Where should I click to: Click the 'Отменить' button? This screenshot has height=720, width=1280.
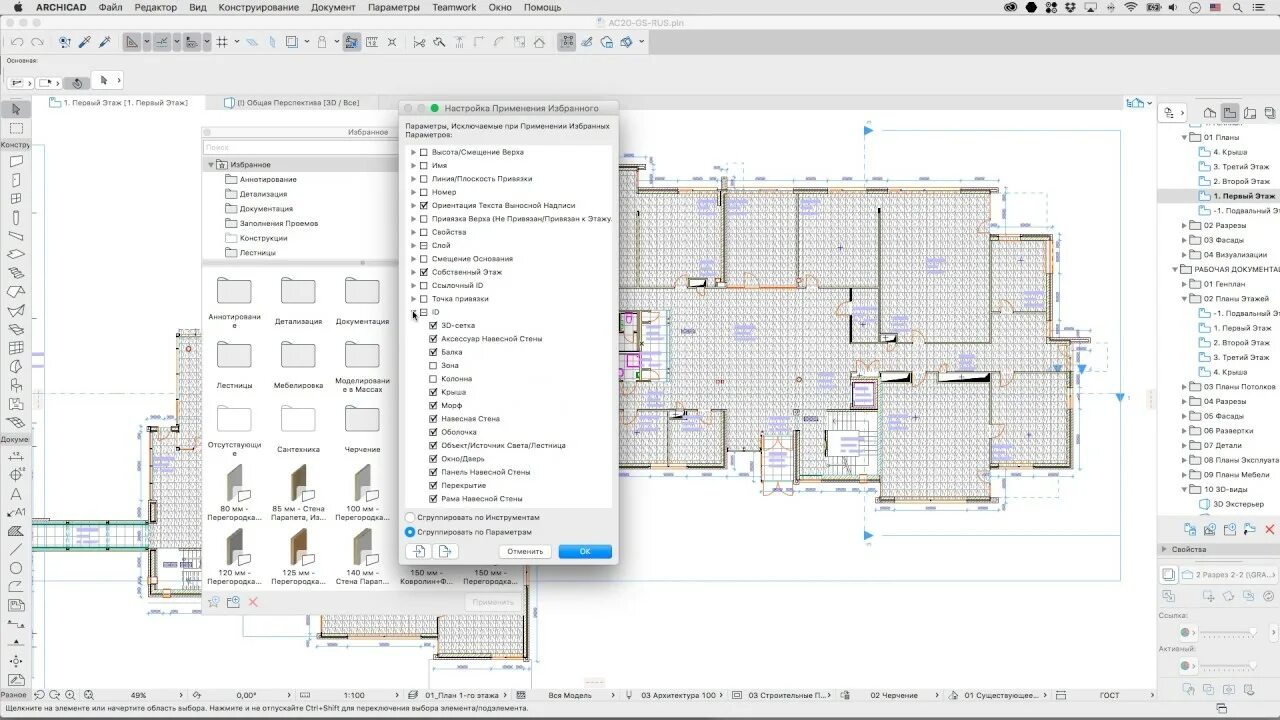point(525,551)
